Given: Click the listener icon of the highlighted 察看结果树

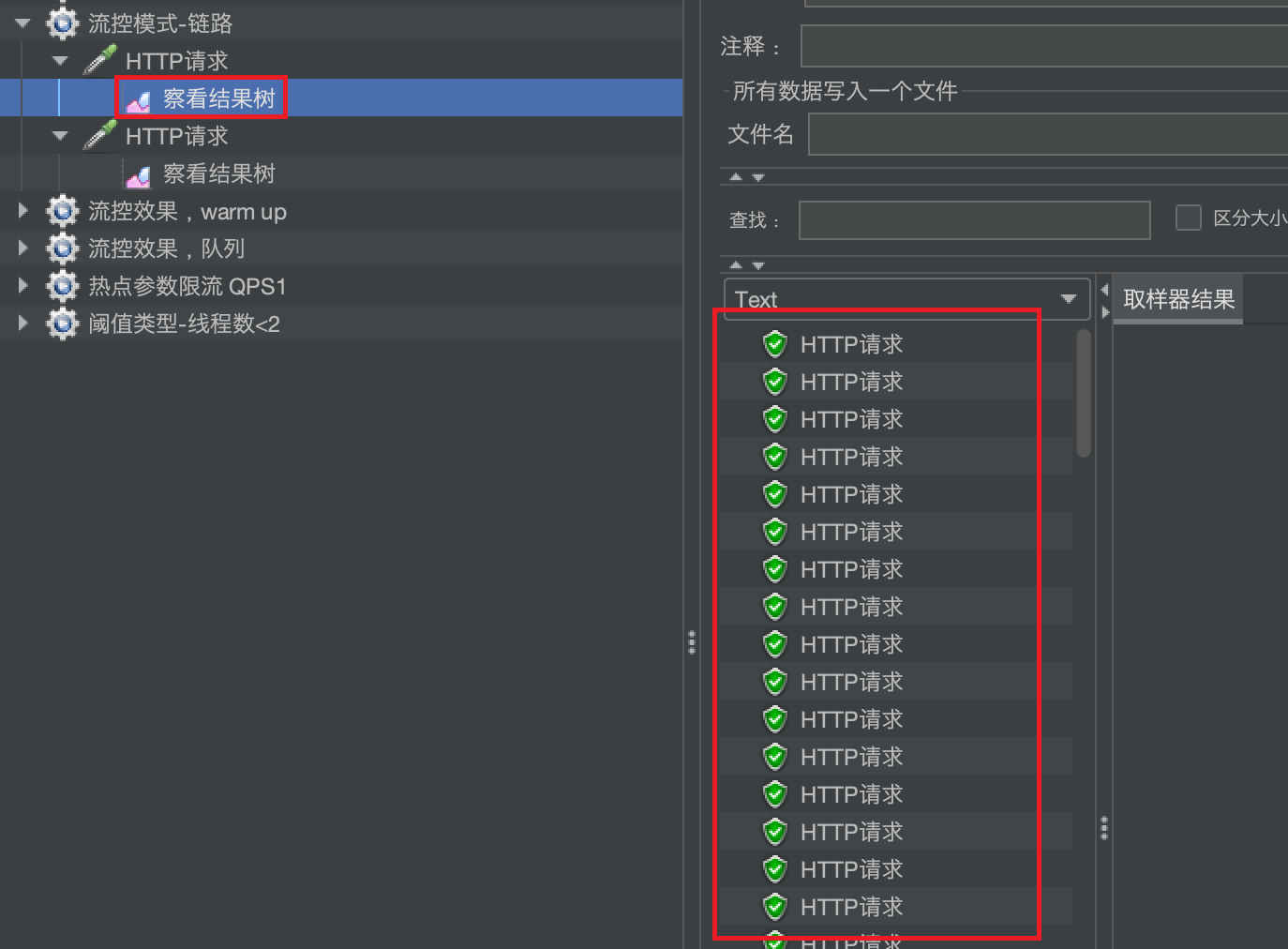Looking at the screenshot, I should 138,99.
